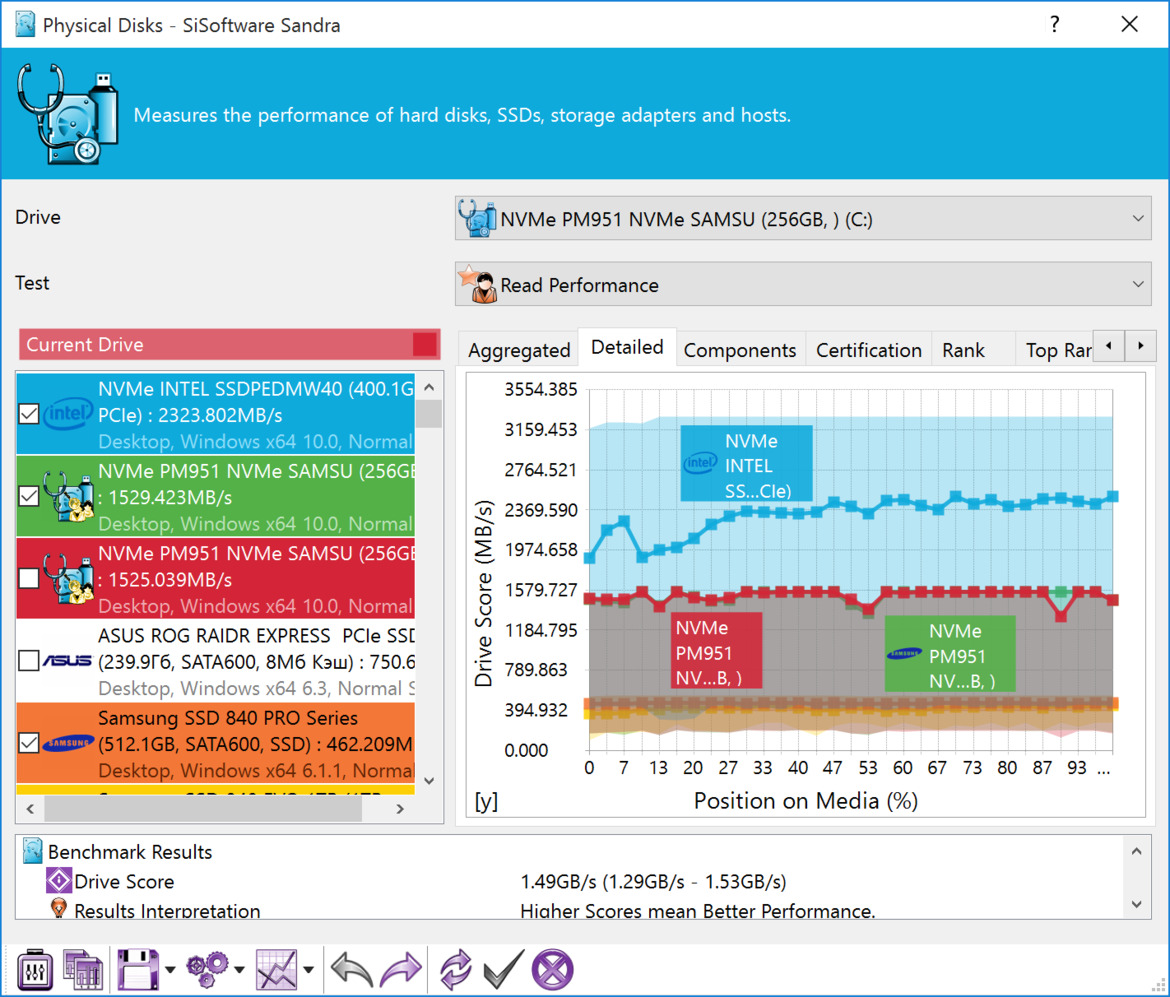Image resolution: width=1170 pixels, height=997 pixels.
Task: Open the chart icon dropdown arrow
Action: [308, 970]
